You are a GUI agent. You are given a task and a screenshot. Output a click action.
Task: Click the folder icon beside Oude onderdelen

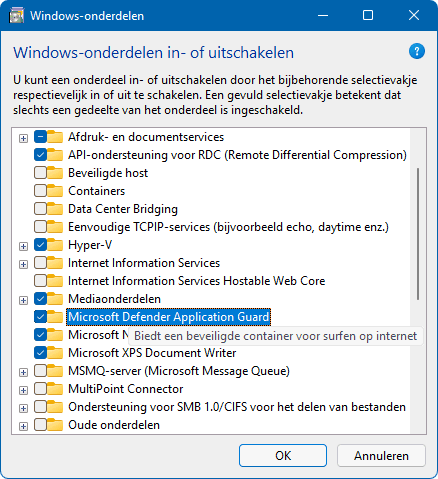tap(55, 425)
